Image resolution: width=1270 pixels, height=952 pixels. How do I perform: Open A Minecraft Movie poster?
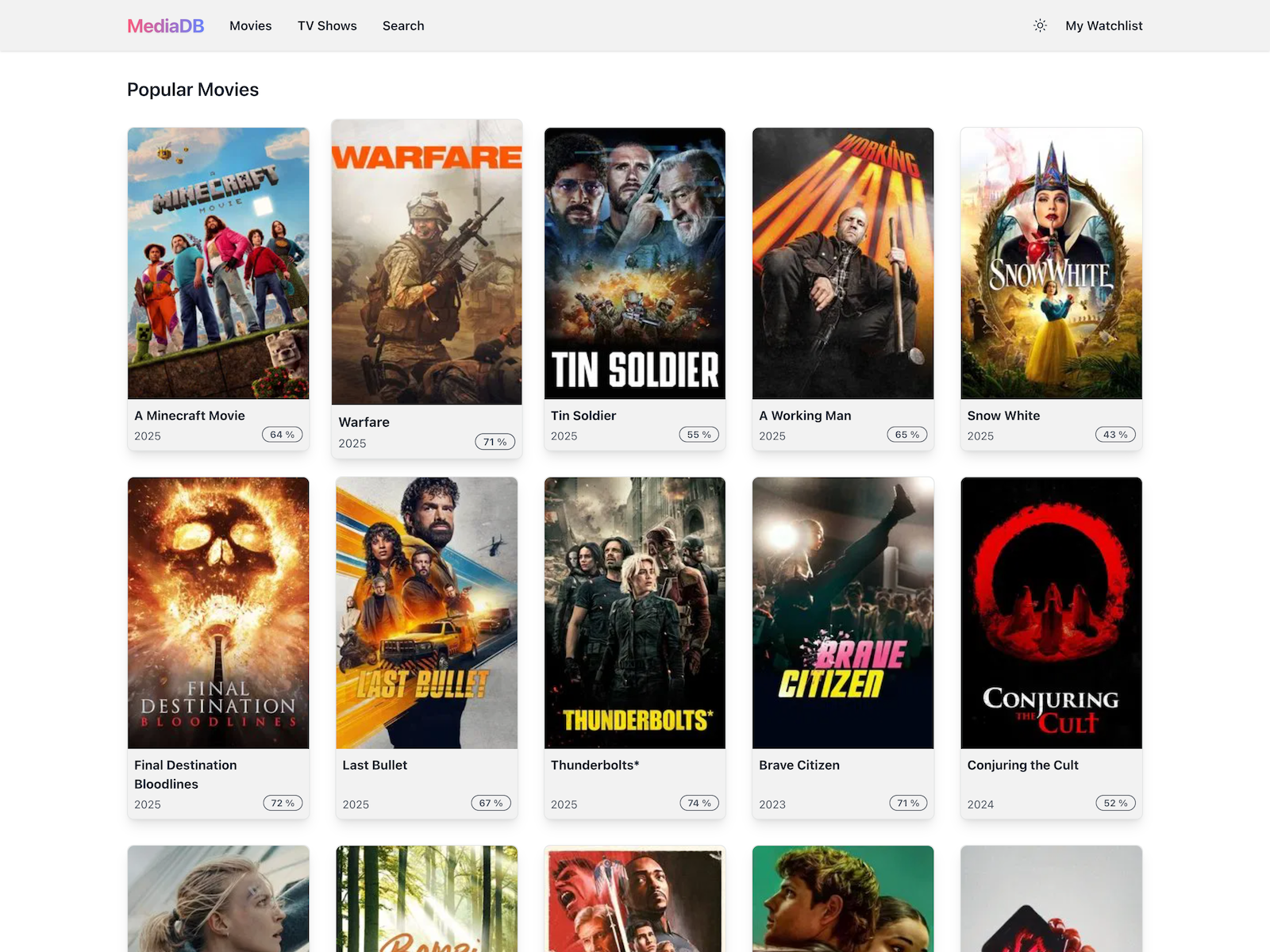[x=218, y=263]
